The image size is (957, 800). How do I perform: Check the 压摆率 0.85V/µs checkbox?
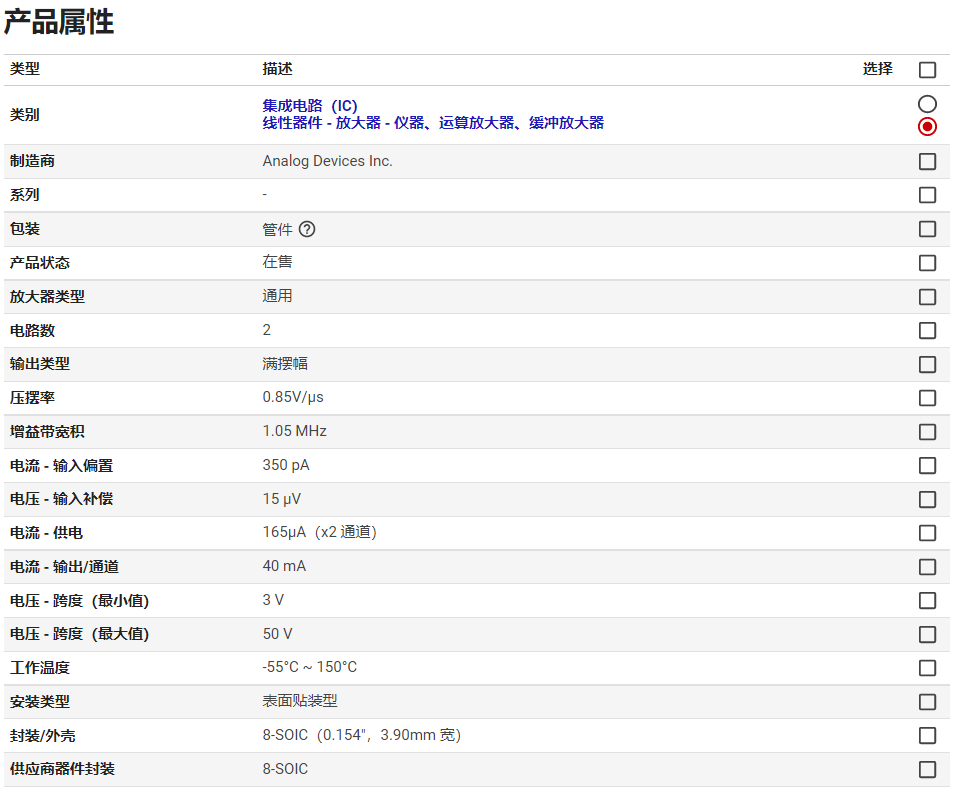click(x=927, y=398)
